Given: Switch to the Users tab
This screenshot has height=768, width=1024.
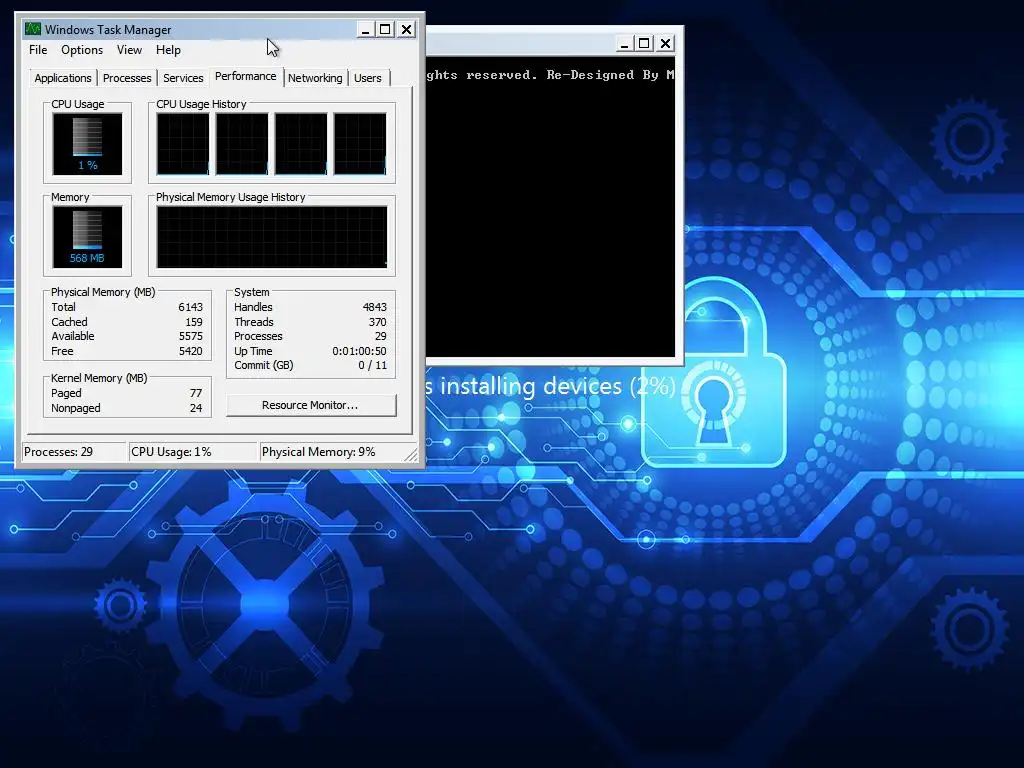Looking at the screenshot, I should tap(368, 78).
